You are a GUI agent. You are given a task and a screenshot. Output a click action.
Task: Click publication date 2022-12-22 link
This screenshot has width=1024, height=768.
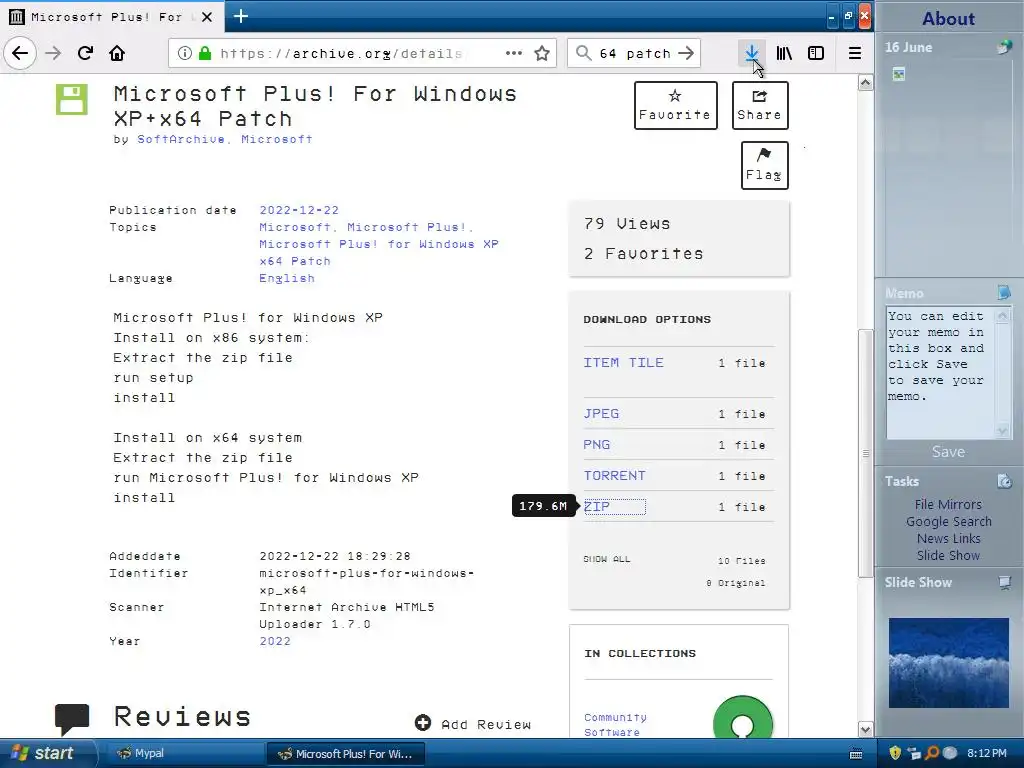tap(299, 210)
